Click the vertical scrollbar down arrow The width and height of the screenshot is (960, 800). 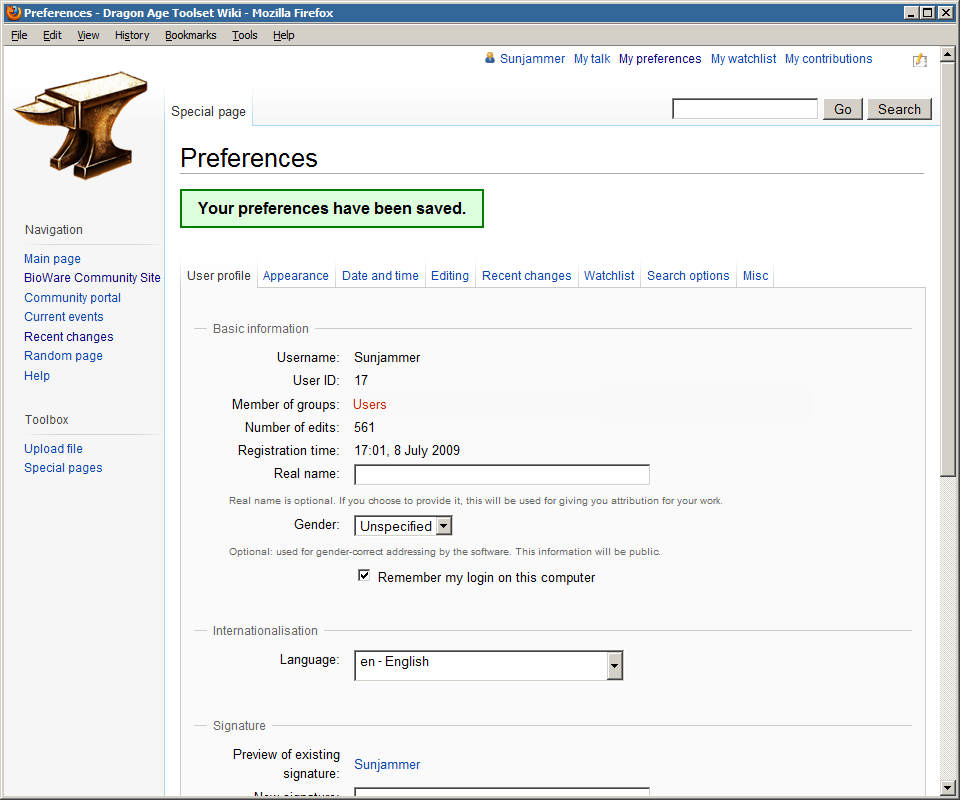tap(948, 788)
